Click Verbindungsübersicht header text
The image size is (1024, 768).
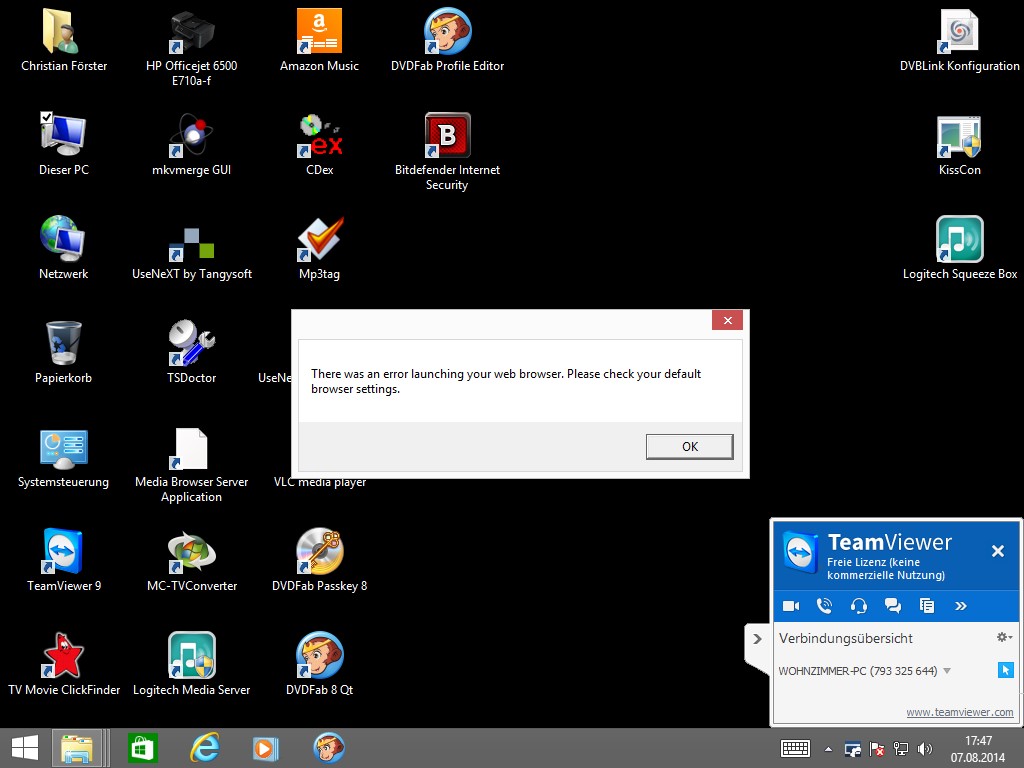(x=846, y=639)
